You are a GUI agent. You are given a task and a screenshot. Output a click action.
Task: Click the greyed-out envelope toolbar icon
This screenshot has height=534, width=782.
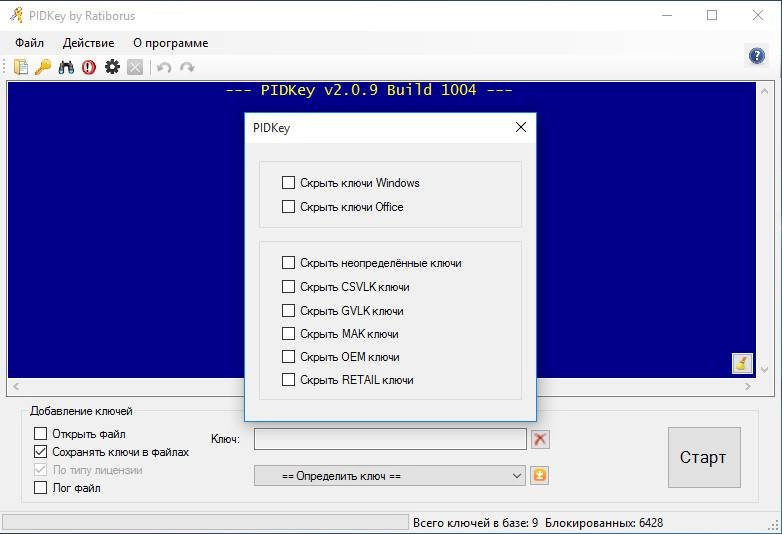pyautogui.click(x=135, y=67)
